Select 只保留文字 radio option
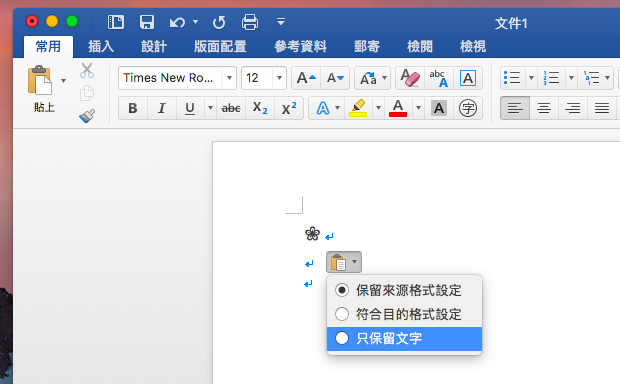 404,339
